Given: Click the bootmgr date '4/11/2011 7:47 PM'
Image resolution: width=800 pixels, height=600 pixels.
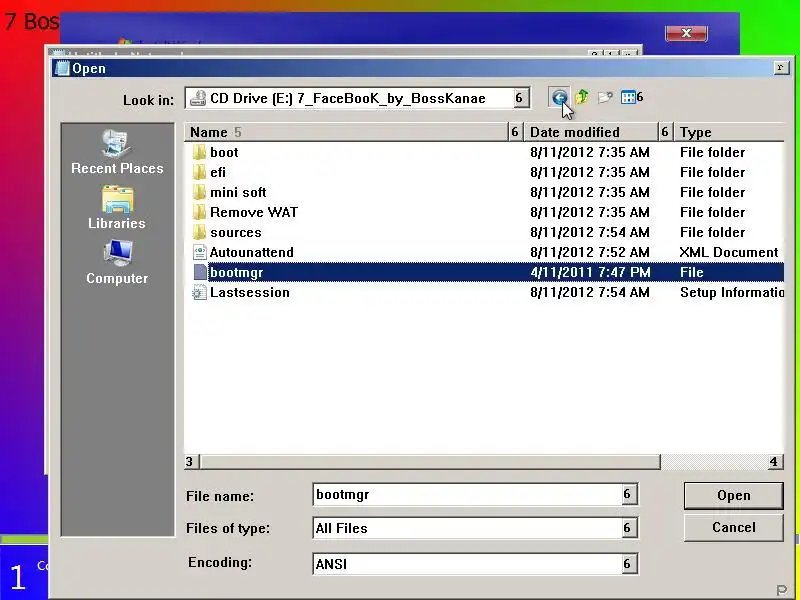Looking at the screenshot, I should [590, 272].
